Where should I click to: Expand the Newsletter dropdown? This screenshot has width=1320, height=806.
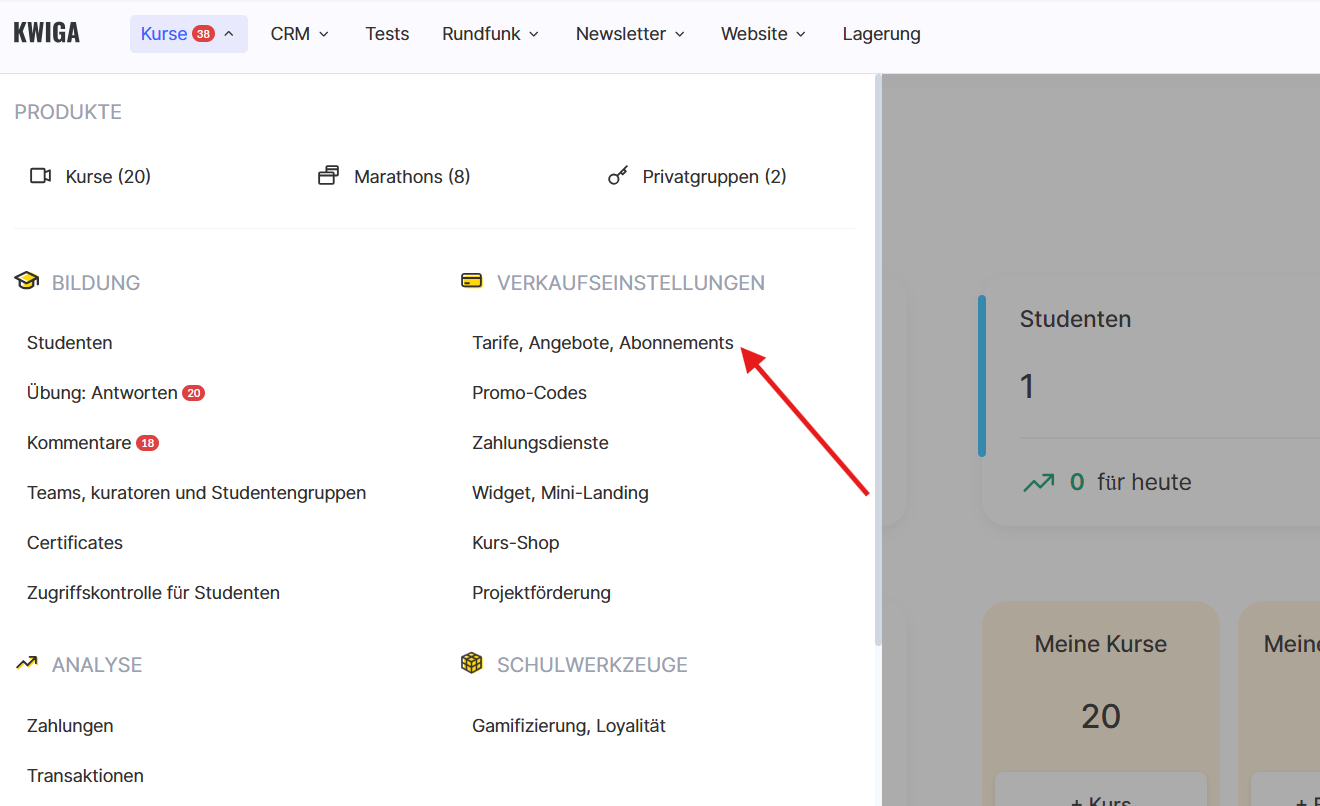tap(630, 34)
